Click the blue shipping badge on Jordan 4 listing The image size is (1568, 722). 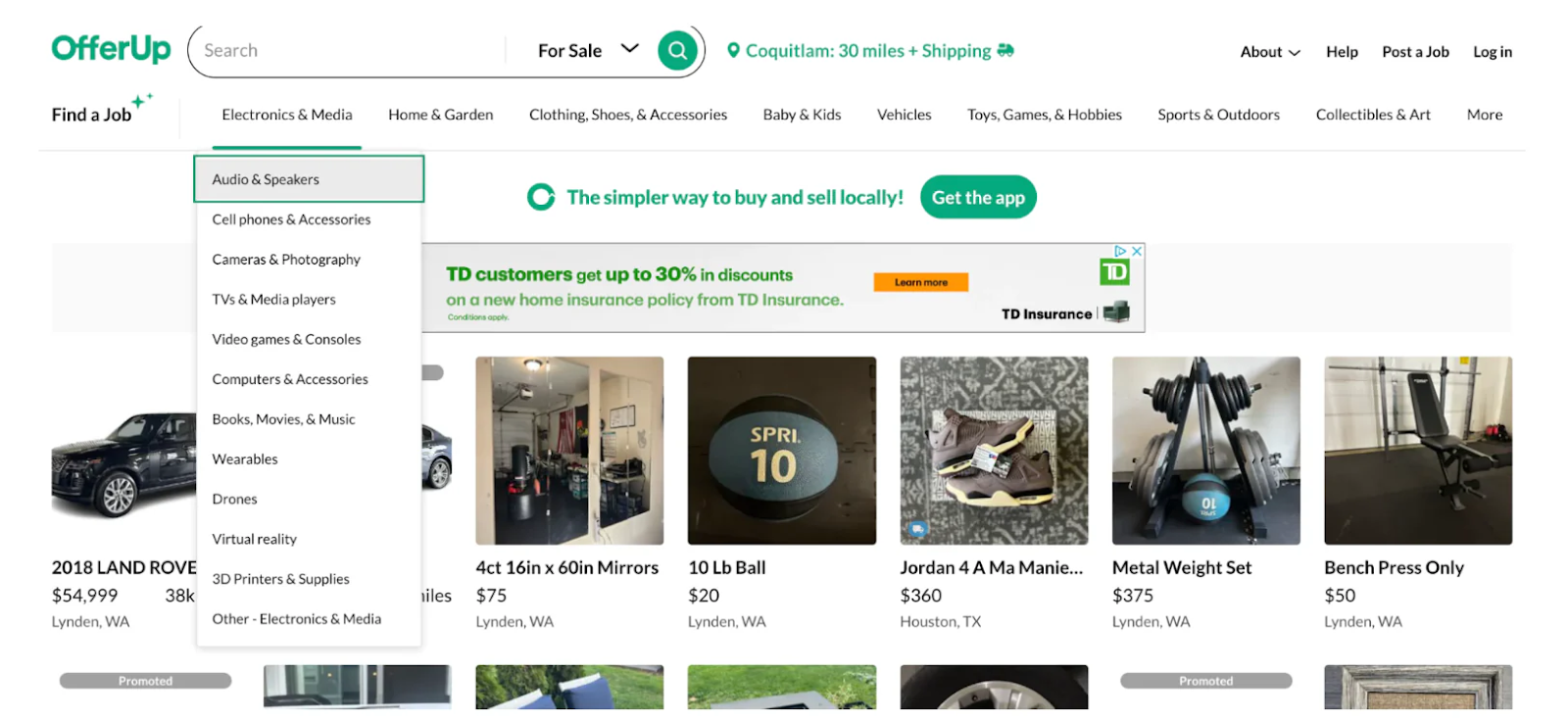click(917, 528)
